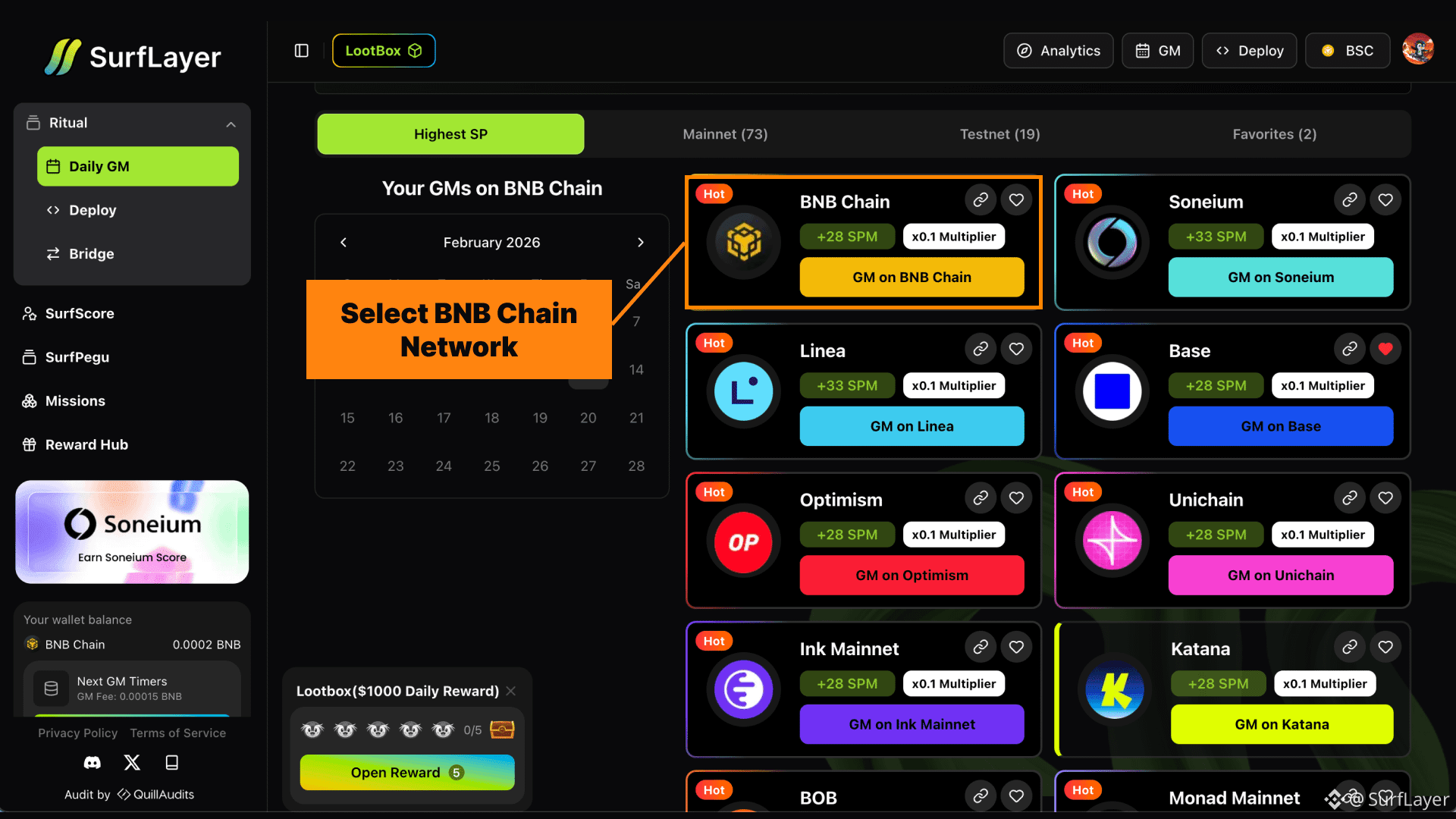This screenshot has height=819, width=1456.
Task: Open the docs book icon
Action: point(172,763)
